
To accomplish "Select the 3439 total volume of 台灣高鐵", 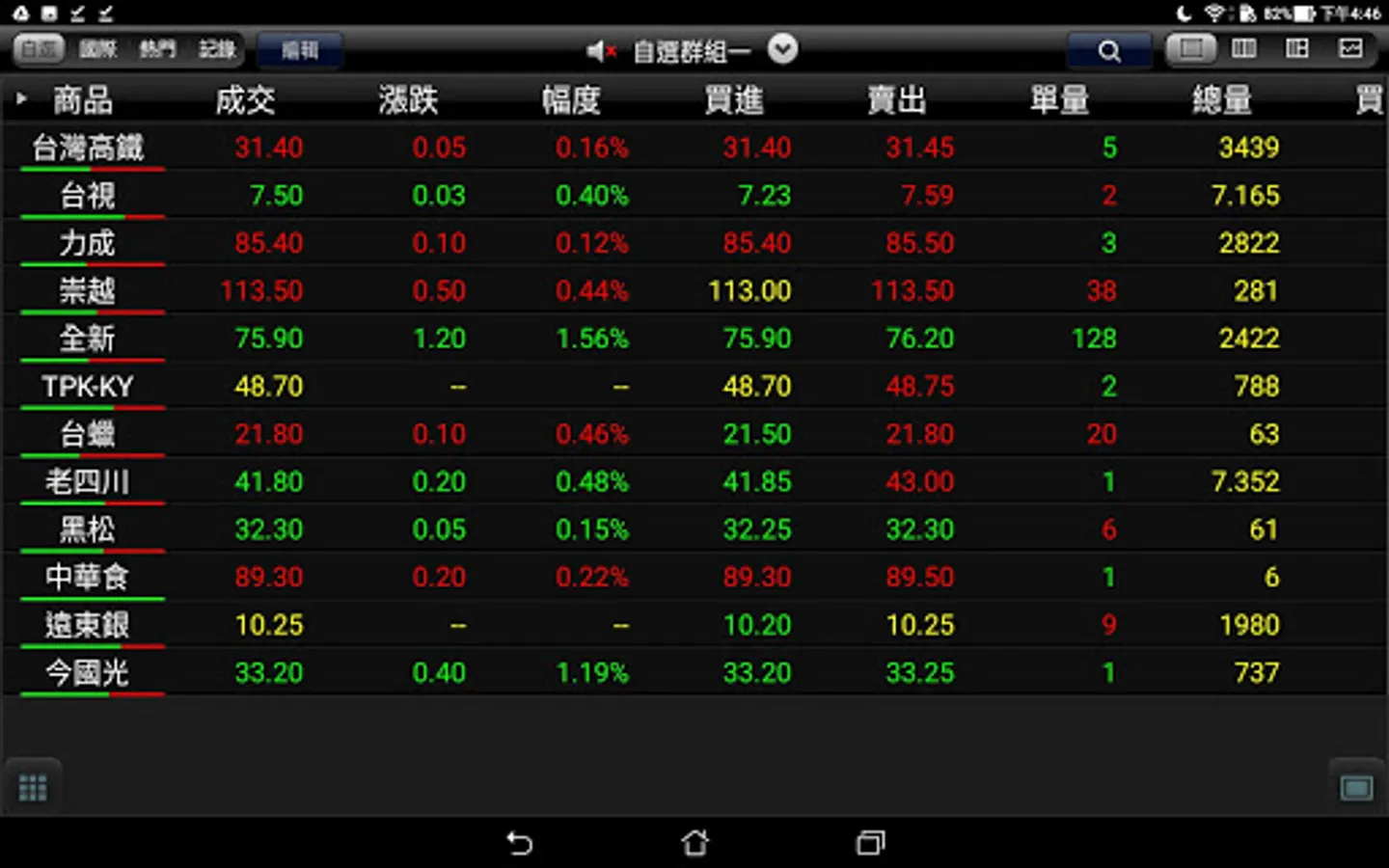I will pyautogui.click(x=1249, y=148).
